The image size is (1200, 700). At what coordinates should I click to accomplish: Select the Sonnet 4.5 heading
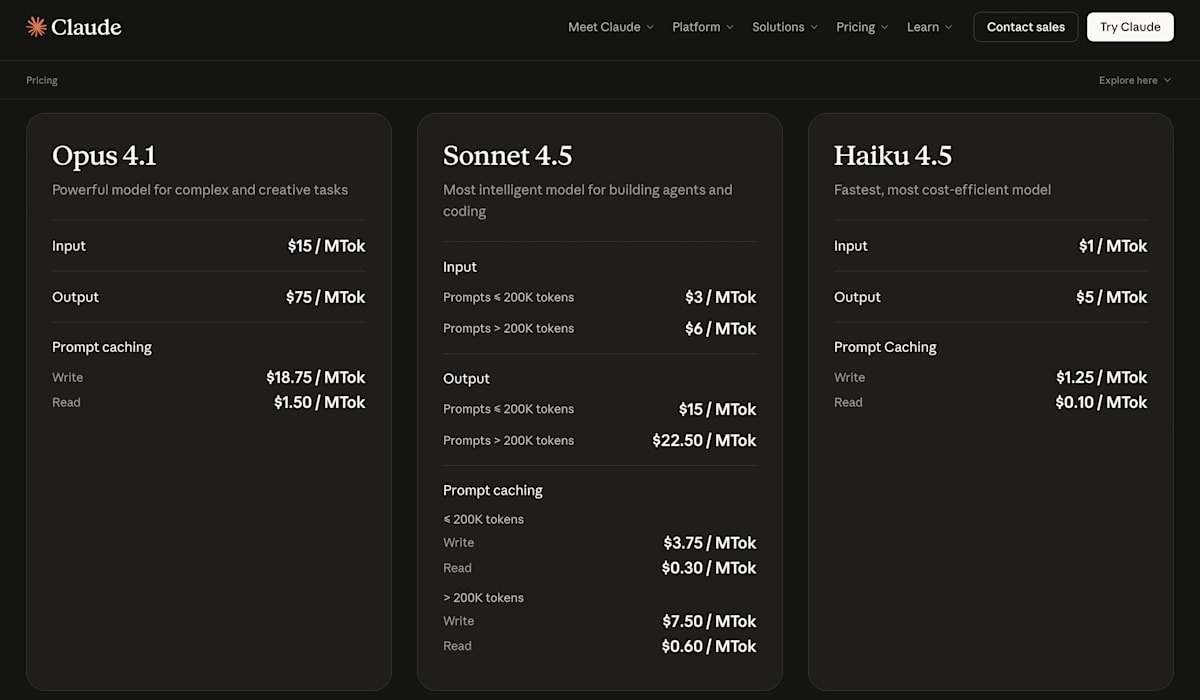[508, 156]
